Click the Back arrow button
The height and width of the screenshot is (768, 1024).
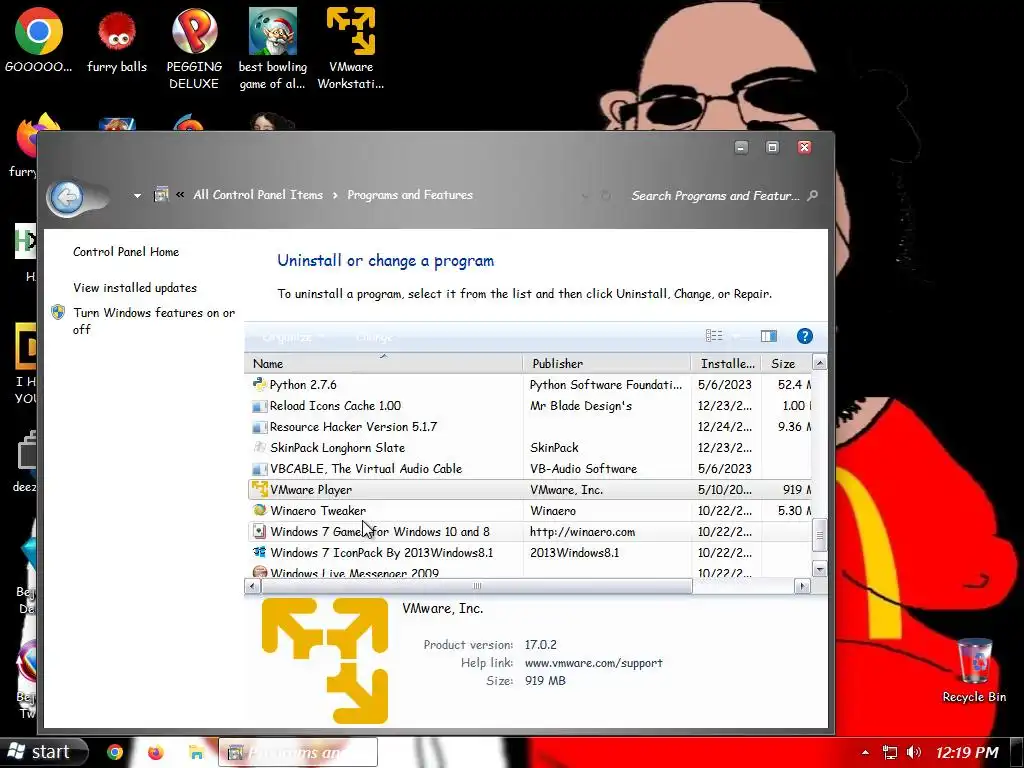(x=67, y=197)
